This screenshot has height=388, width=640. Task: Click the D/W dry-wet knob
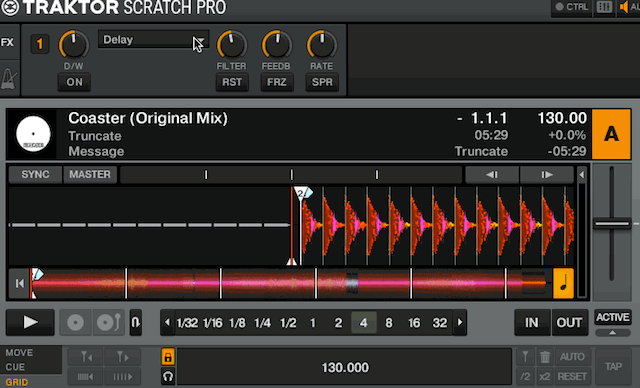[74, 44]
